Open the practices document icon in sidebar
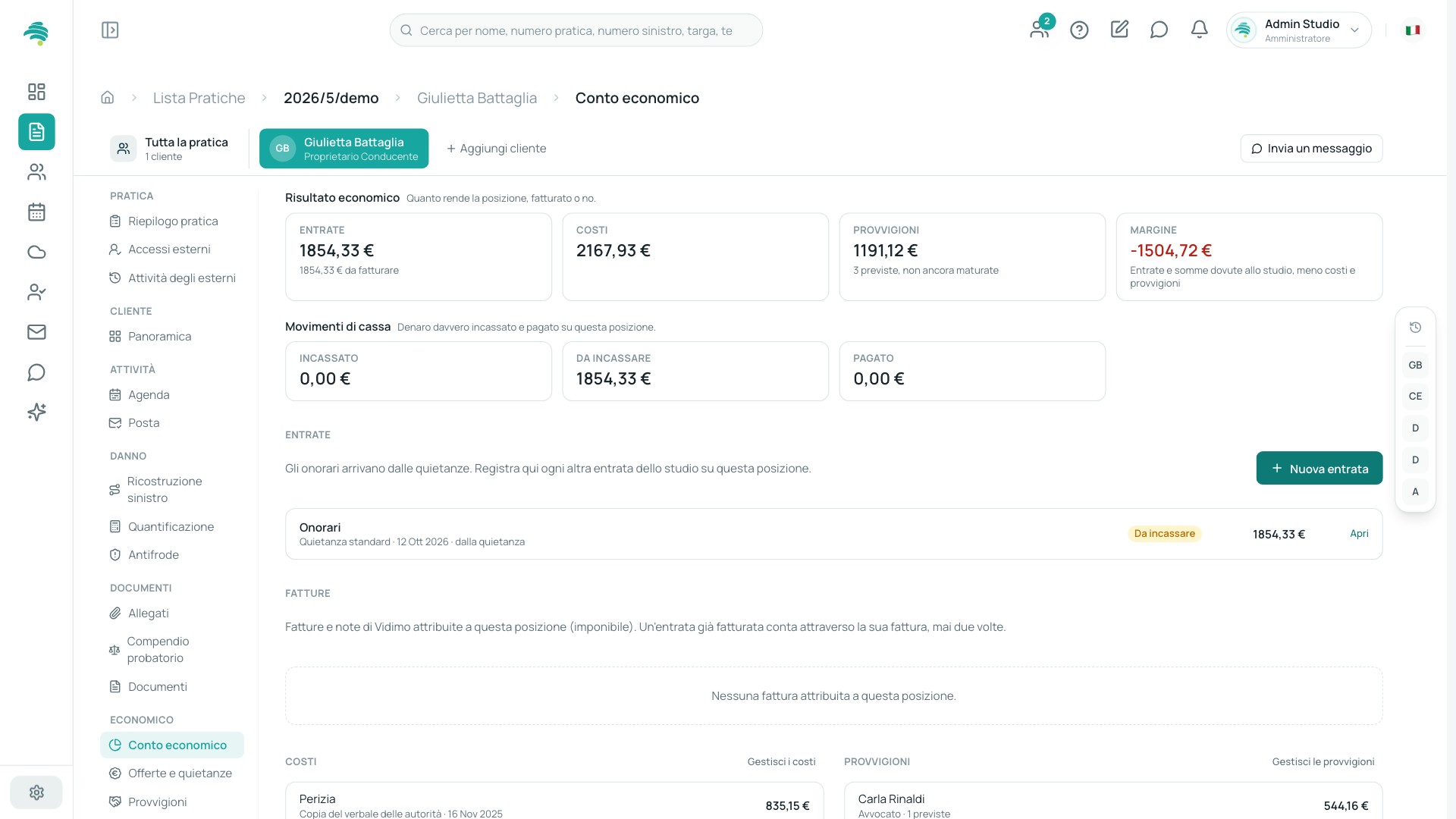Image resolution: width=1456 pixels, height=819 pixels. tap(36, 132)
